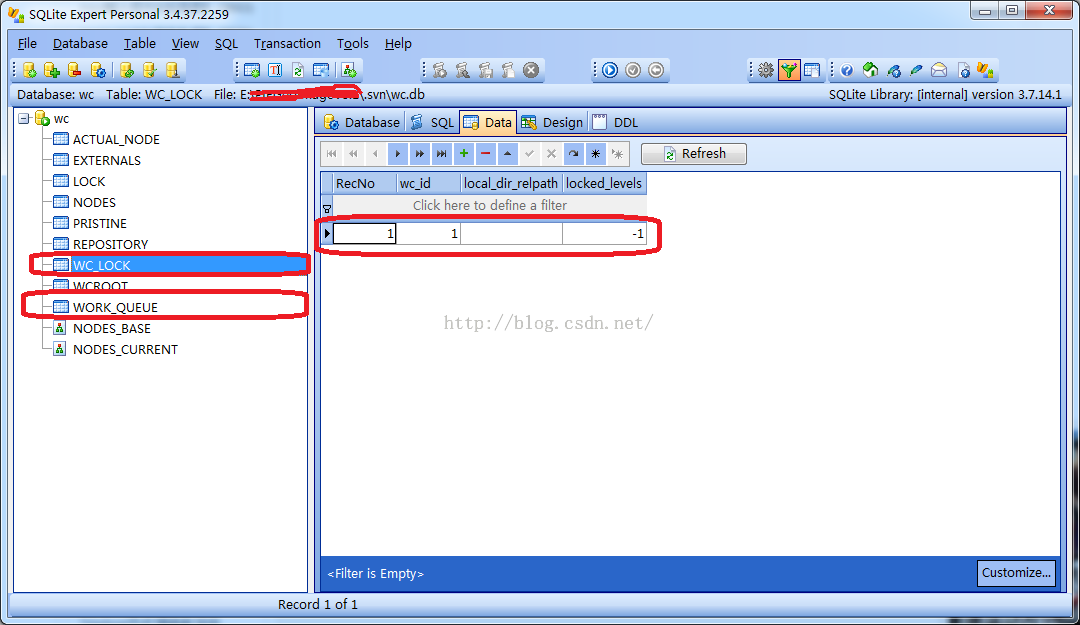
Task: Click the Execute SQL play icon
Action: 609,70
